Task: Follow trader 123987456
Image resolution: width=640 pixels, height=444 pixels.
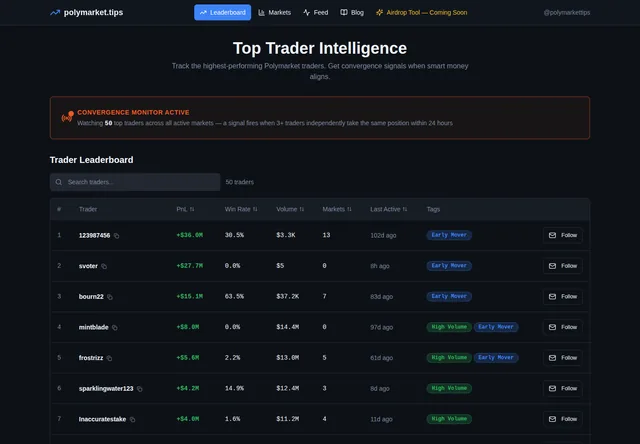Action: (x=563, y=235)
